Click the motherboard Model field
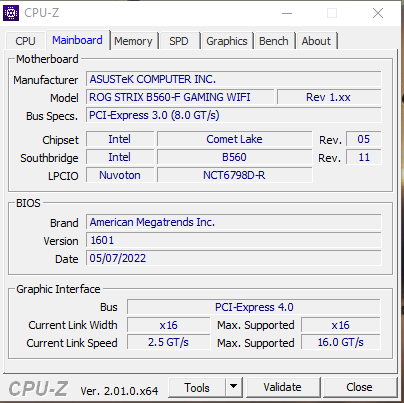Screen dimensions: 404x403 [x=180, y=97]
